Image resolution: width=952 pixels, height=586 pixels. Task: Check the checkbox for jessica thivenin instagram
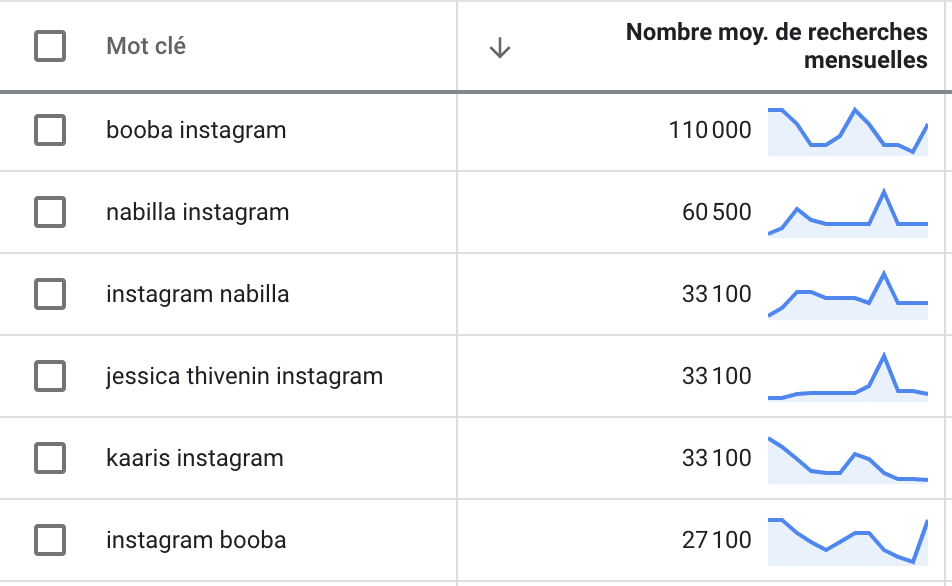(50, 376)
